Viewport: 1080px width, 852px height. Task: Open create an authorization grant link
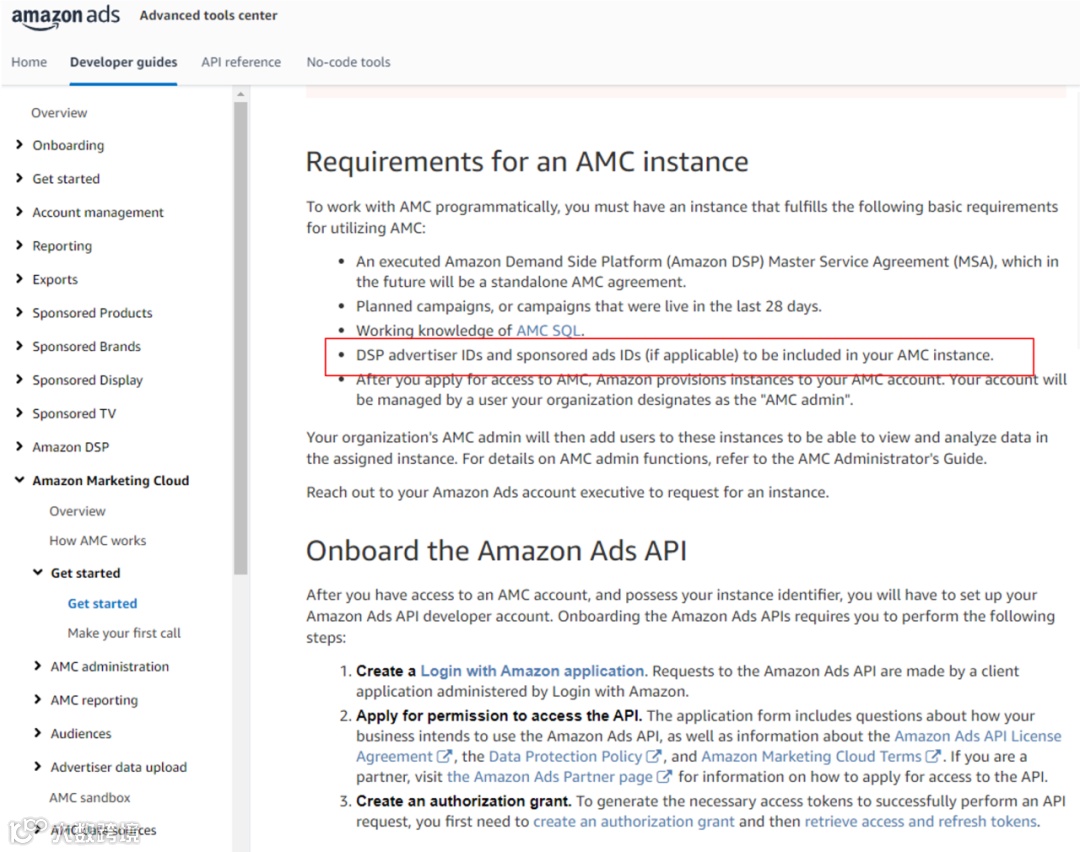(x=634, y=822)
